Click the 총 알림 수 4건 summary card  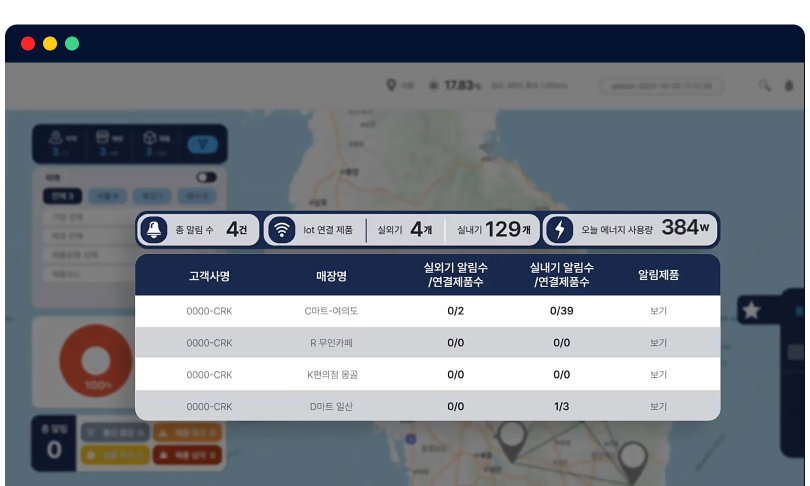198,229
